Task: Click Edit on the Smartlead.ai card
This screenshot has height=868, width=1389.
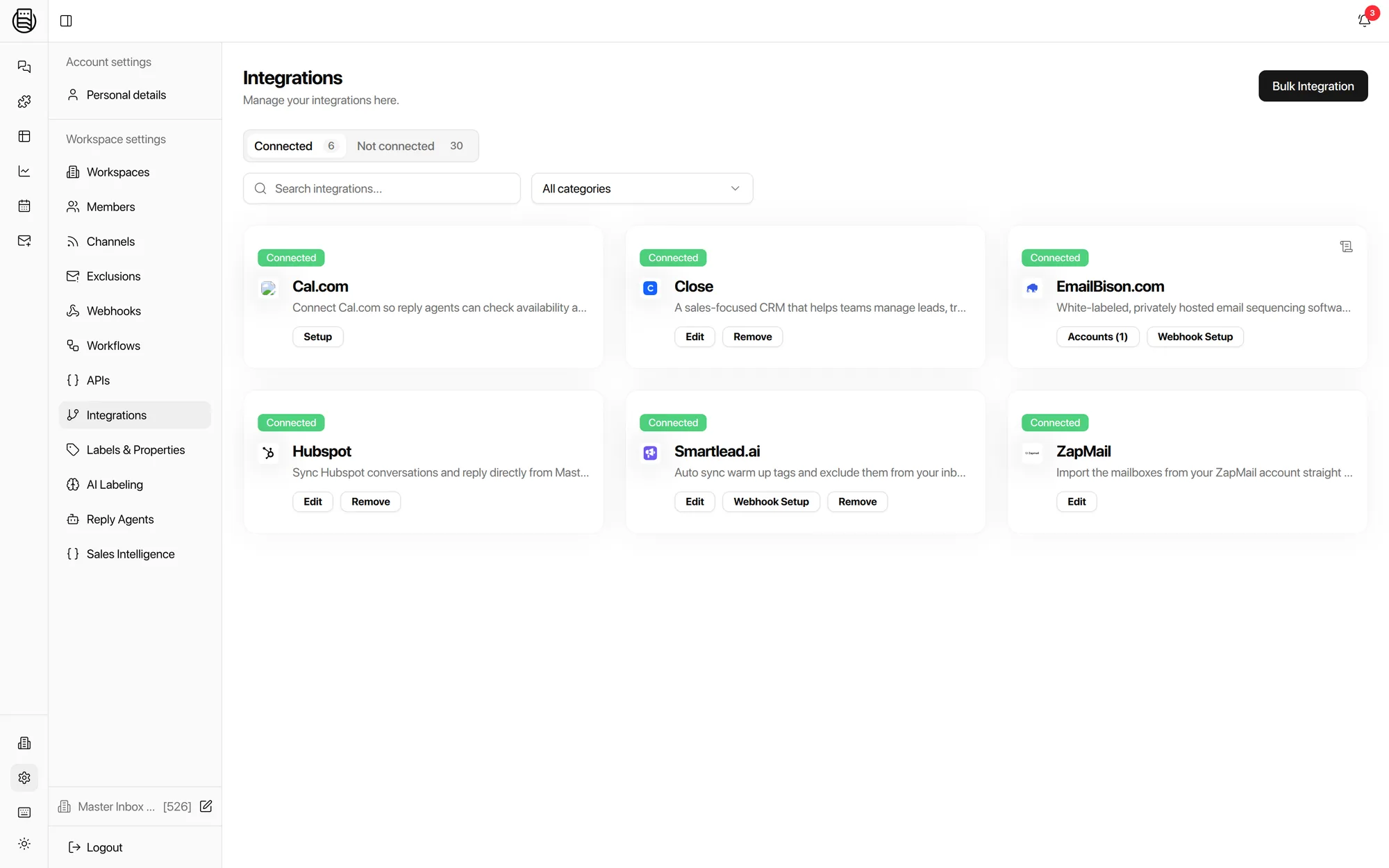Action: click(x=694, y=501)
